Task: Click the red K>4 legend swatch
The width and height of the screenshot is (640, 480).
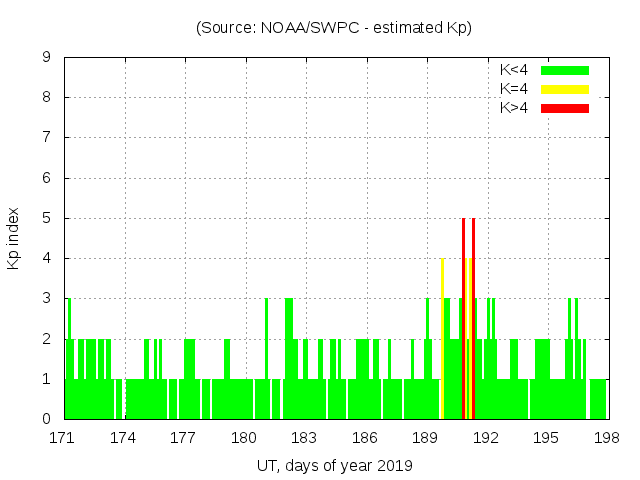Action: (565, 108)
